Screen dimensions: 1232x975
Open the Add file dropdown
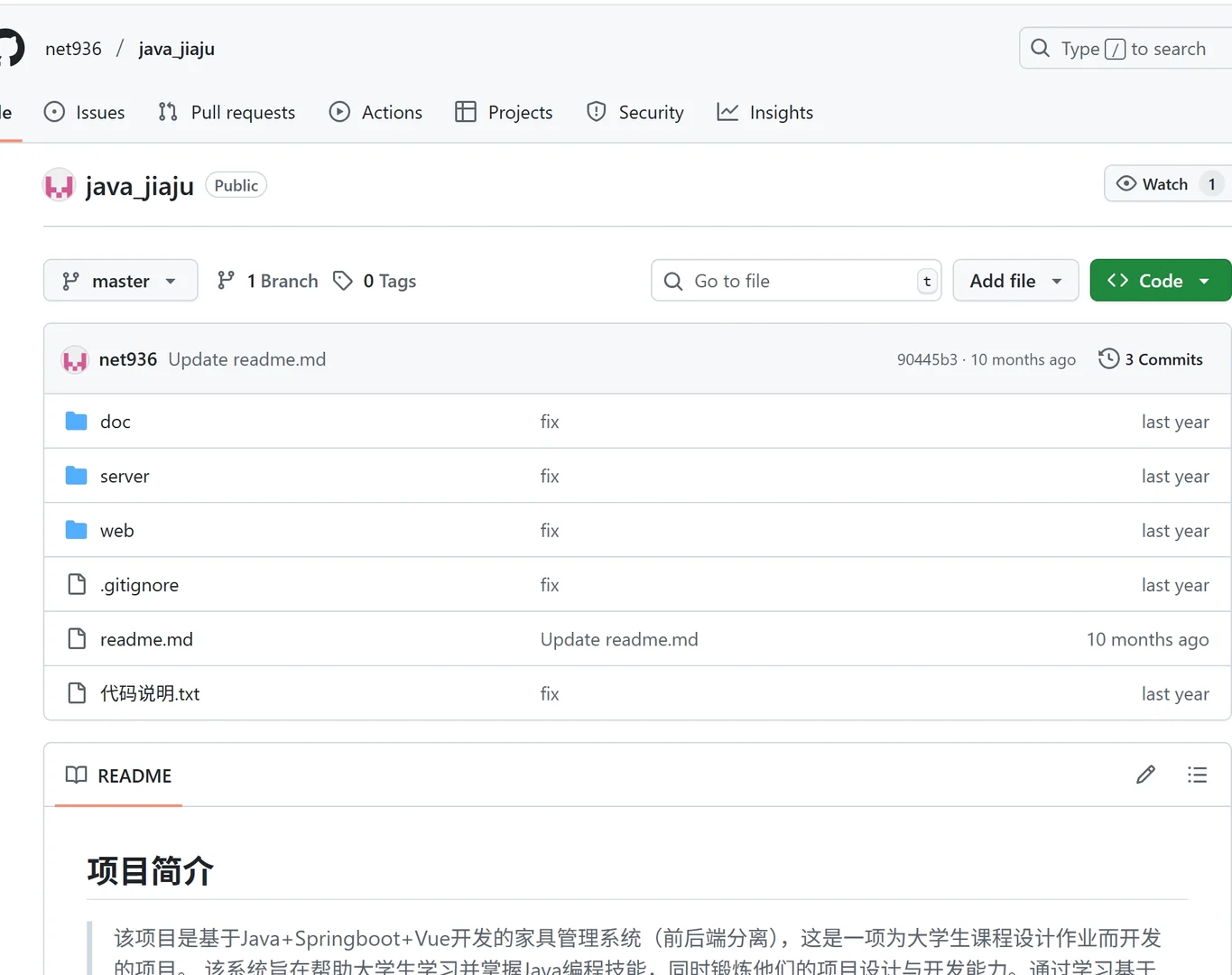coord(1015,280)
